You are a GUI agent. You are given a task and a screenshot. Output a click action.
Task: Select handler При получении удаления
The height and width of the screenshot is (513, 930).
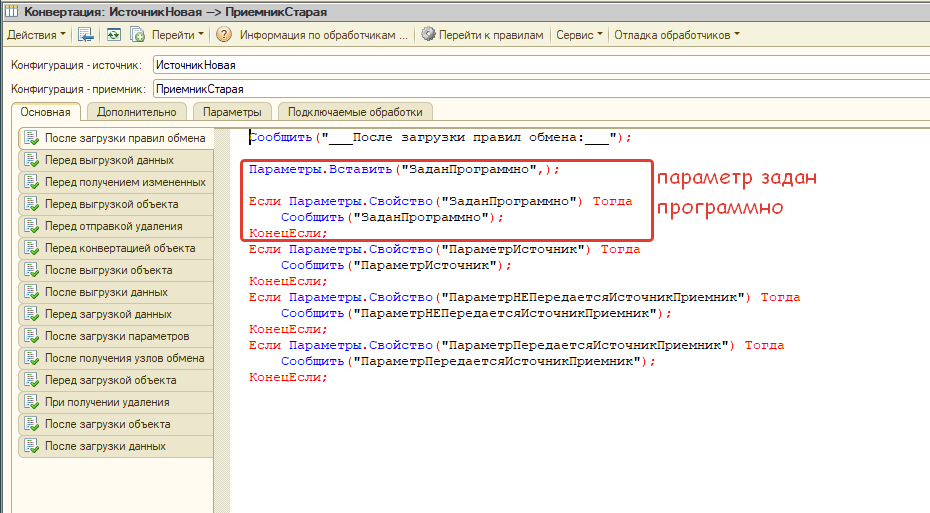(116, 402)
